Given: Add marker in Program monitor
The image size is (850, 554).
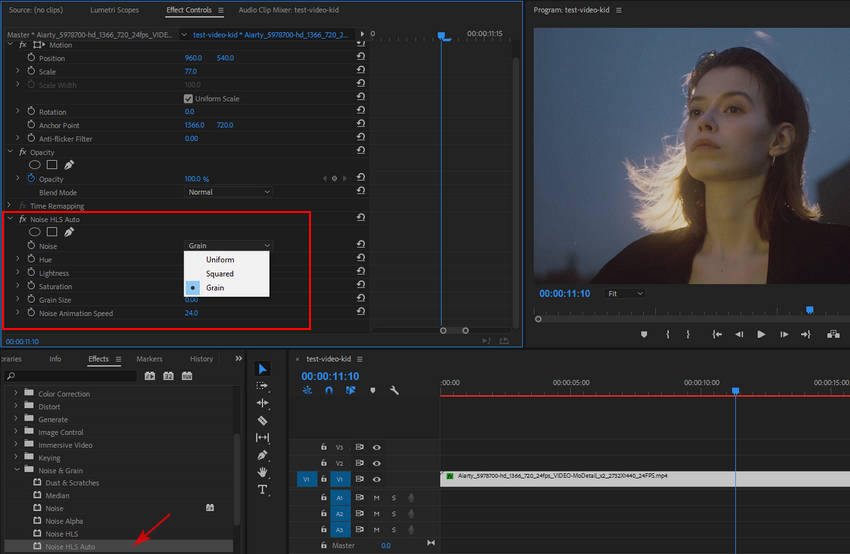Looking at the screenshot, I should 644,334.
